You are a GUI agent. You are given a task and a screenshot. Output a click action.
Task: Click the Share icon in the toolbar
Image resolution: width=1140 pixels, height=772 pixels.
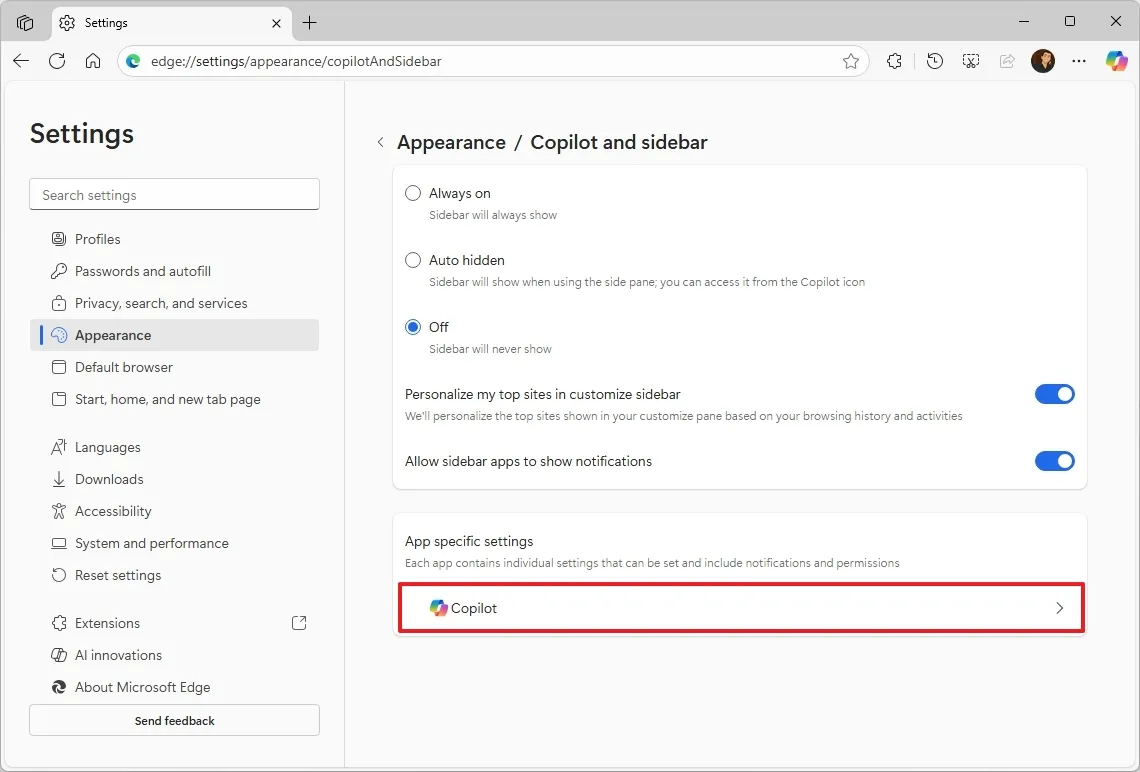click(1007, 61)
